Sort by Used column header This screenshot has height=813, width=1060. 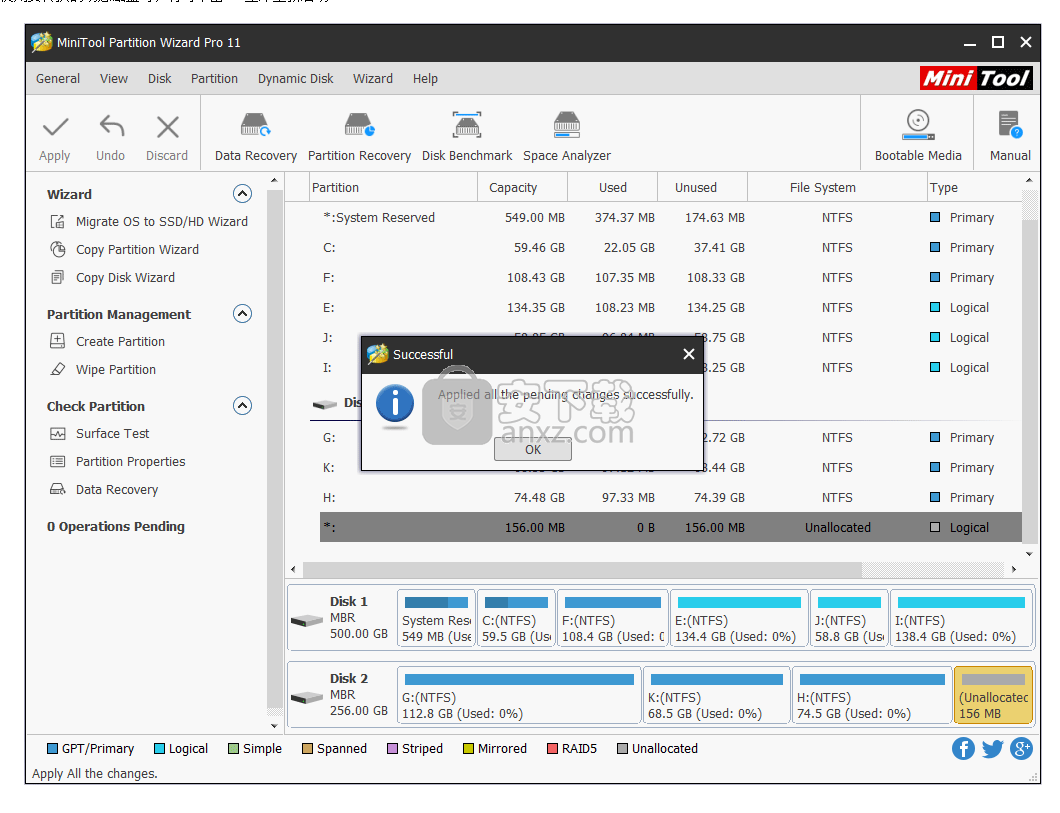[x=612, y=187]
